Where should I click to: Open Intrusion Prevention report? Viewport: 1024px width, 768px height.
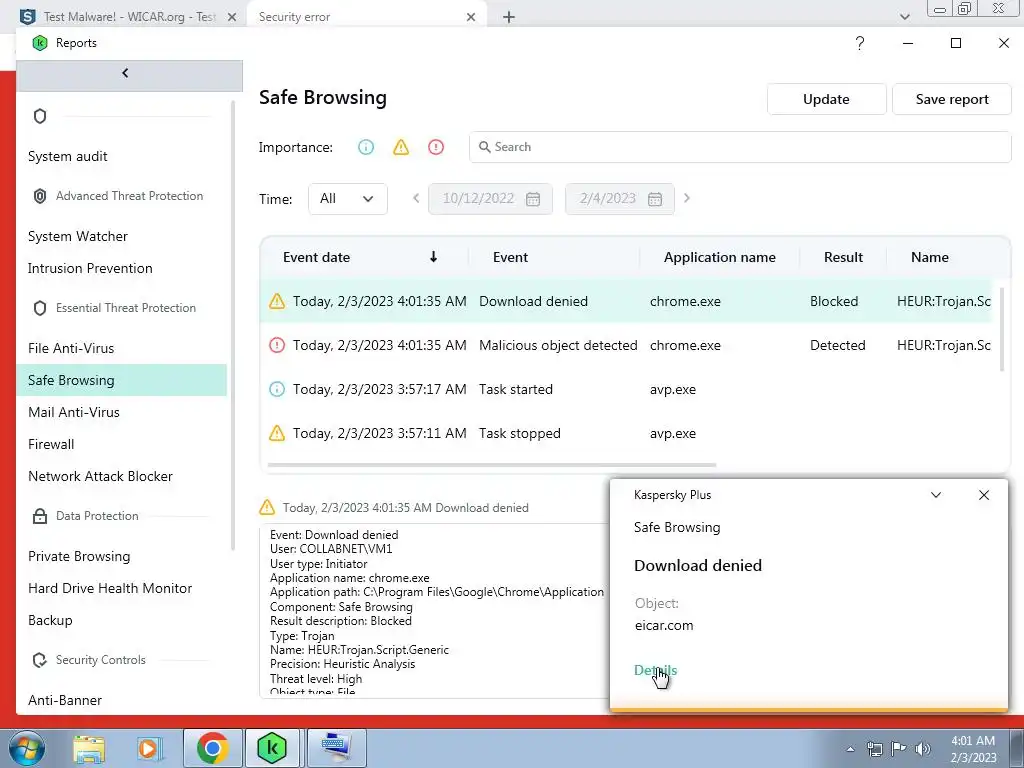tap(90, 268)
